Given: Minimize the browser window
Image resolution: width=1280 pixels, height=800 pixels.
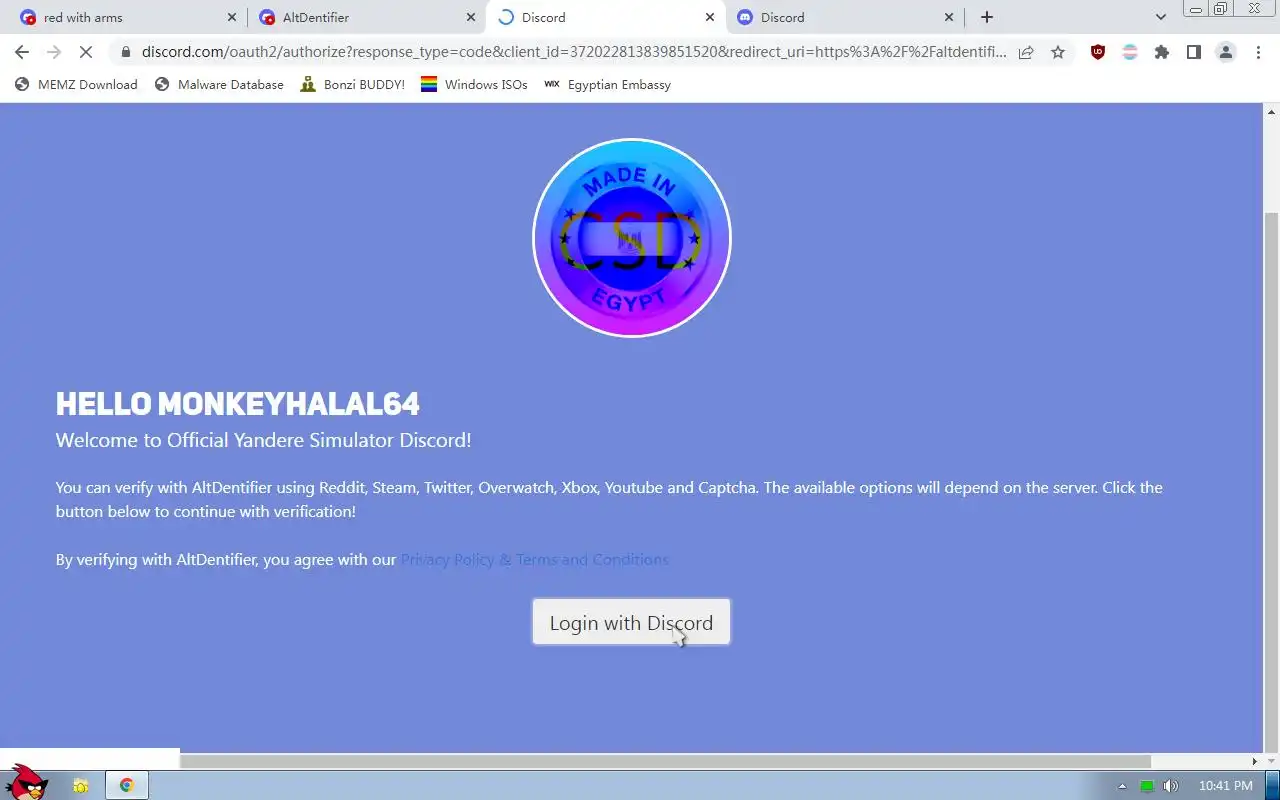Looking at the screenshot, I should click(x=1196, y=8).
